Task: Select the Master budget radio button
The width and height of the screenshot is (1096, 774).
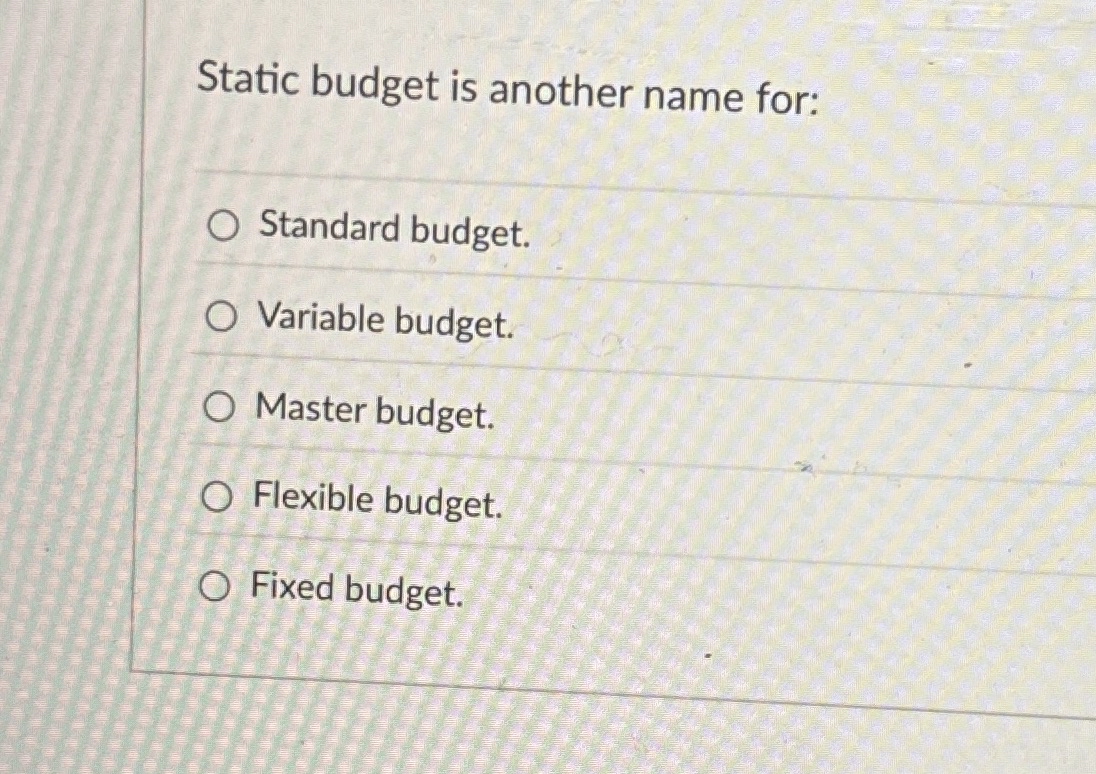Action: [x=219, y=406]
